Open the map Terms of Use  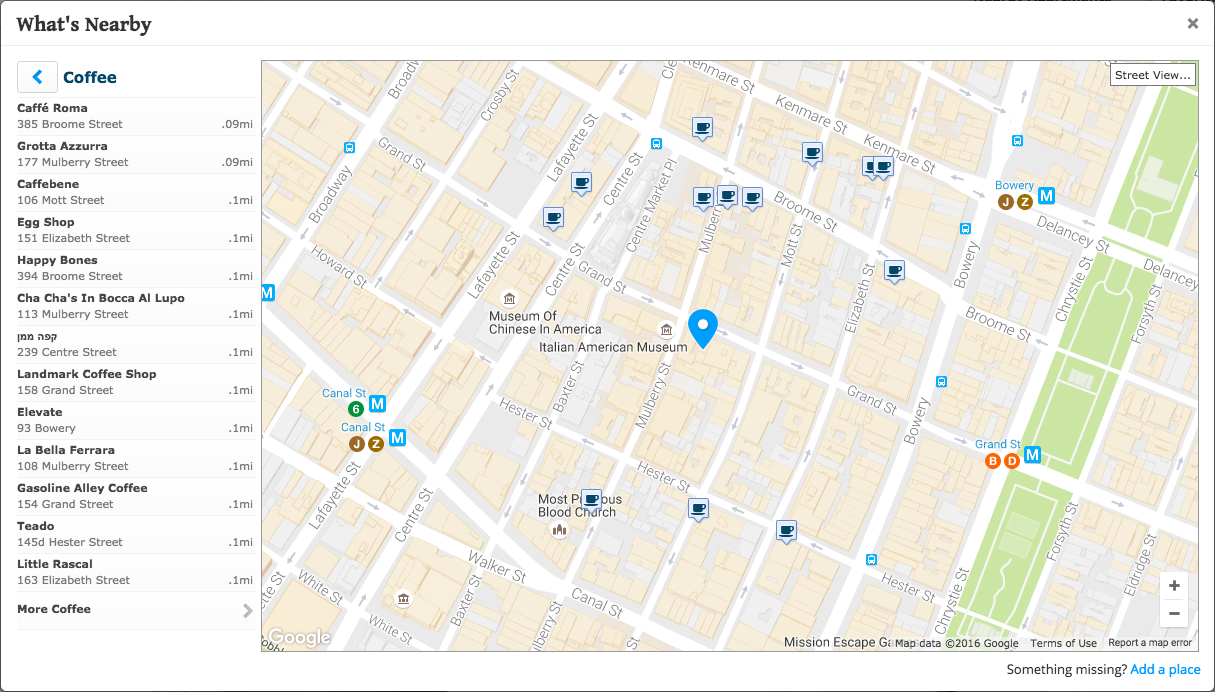click(x=1063, y=643)
